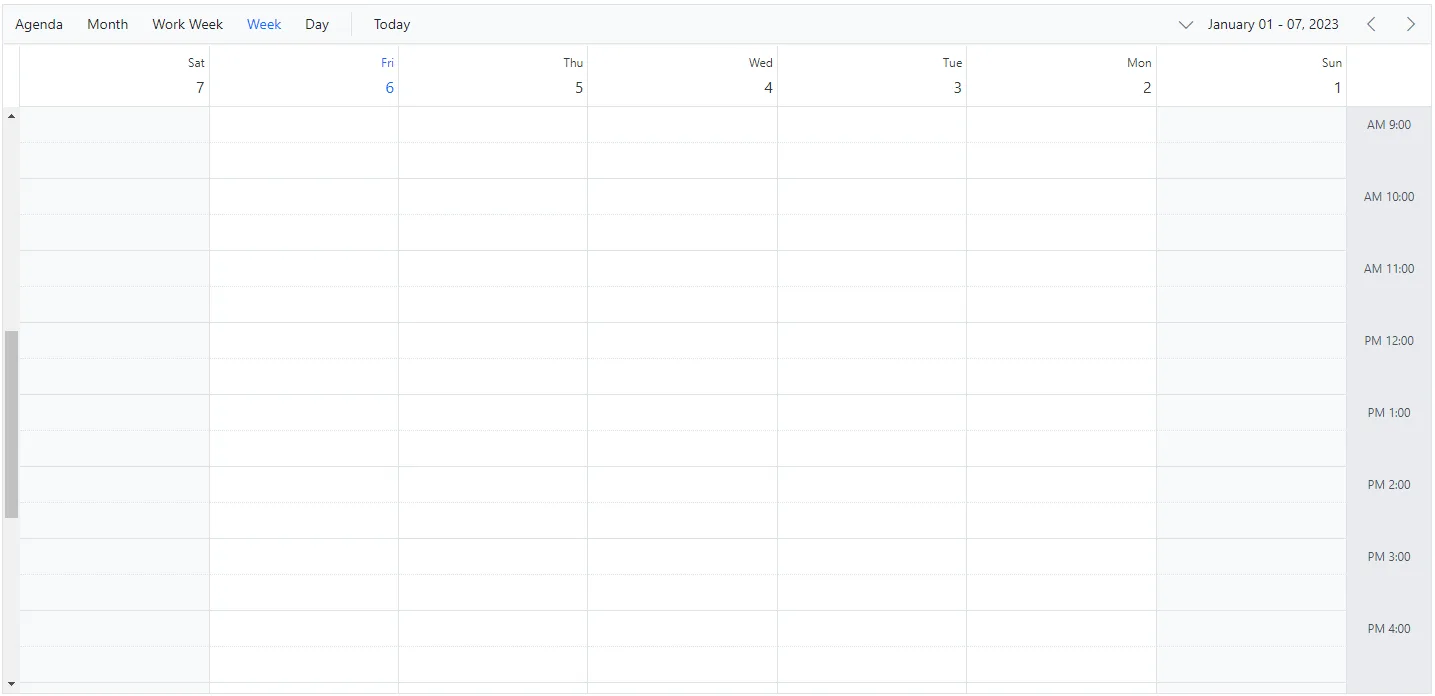Switch to the Agenda view
This screenshot has height=696, width=1435.
tap(39, 24)
